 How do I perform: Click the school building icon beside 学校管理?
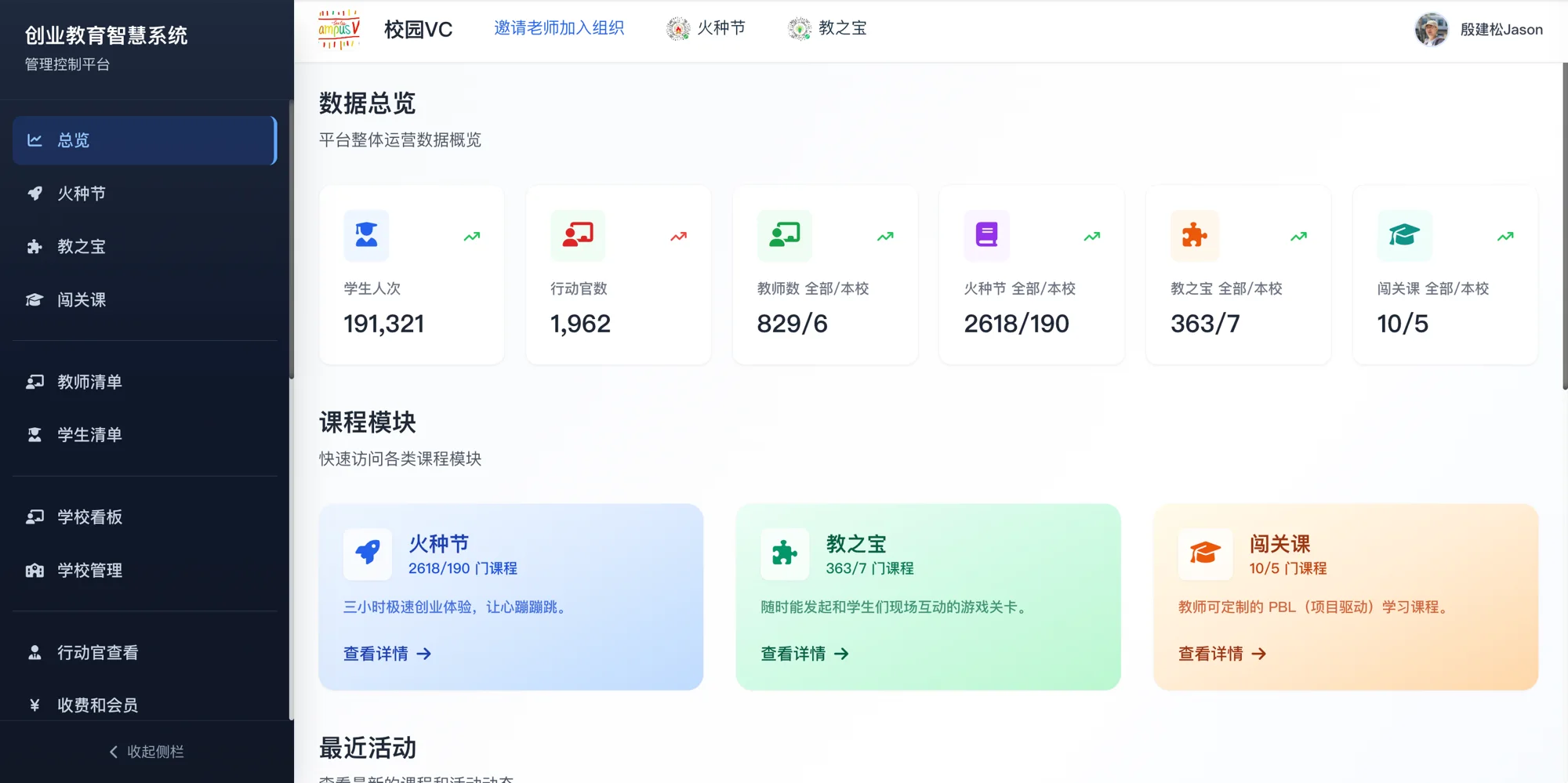34,571
